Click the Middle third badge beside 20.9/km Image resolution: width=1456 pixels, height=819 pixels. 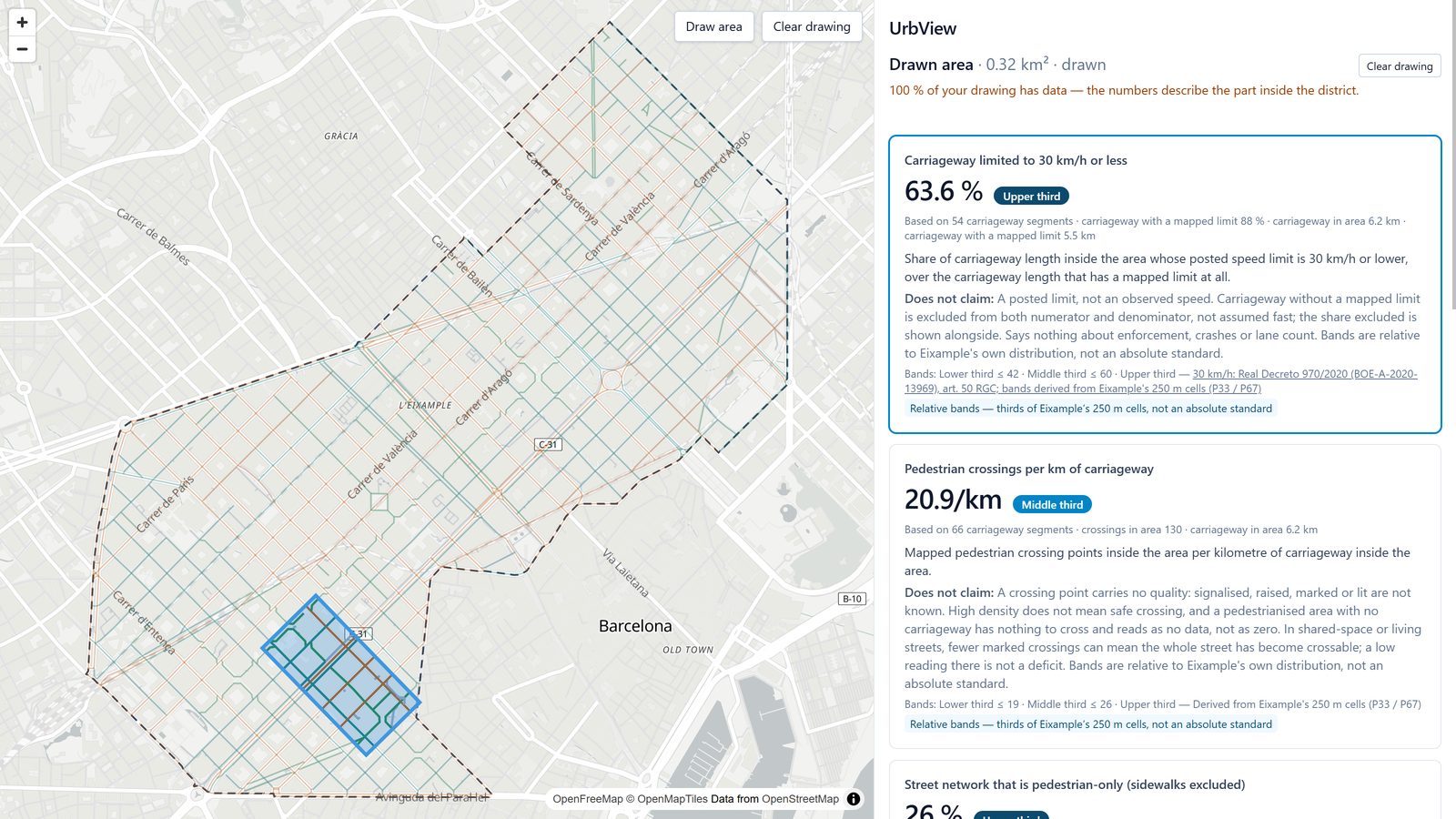1052,504
